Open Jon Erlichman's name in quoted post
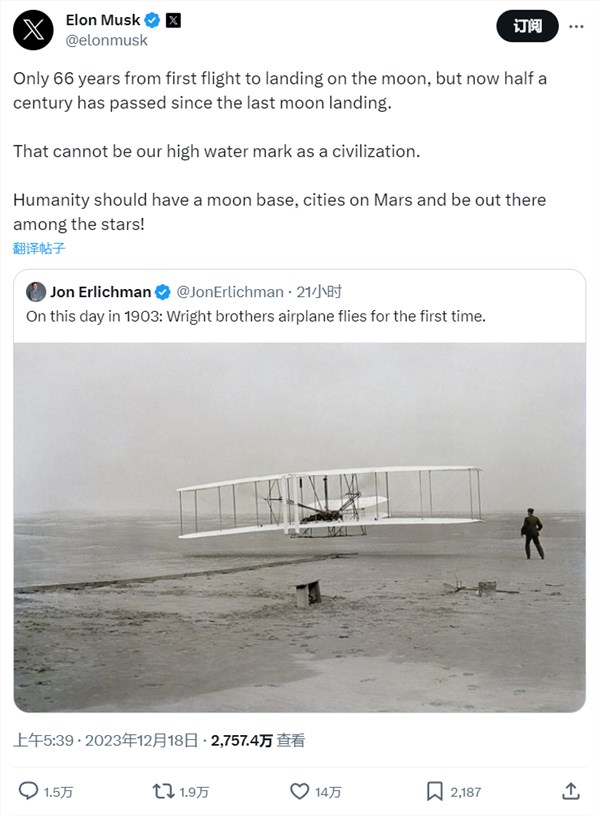600x816 pixels. (100, 292)
